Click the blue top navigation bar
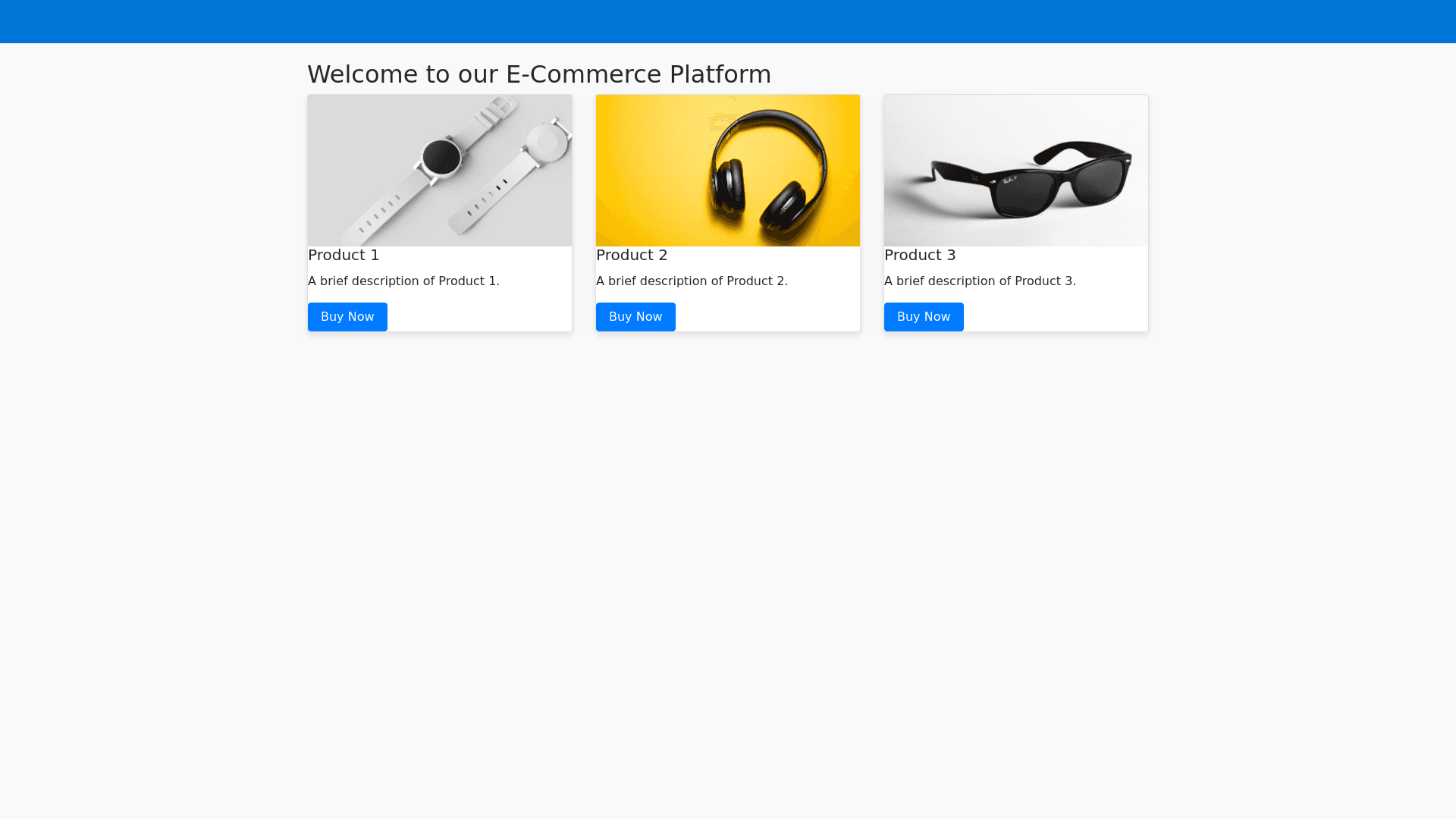The image size is (1456, 819). (x=728, y=21)
